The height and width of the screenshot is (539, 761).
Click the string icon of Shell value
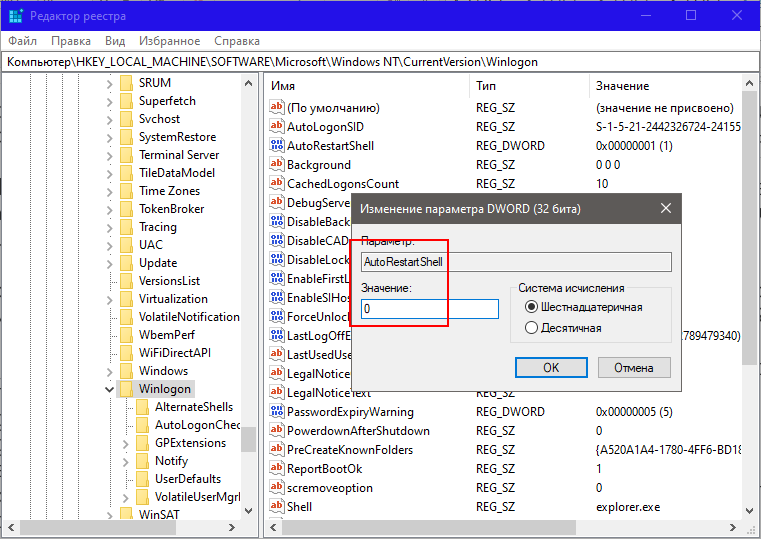[277, 506]
